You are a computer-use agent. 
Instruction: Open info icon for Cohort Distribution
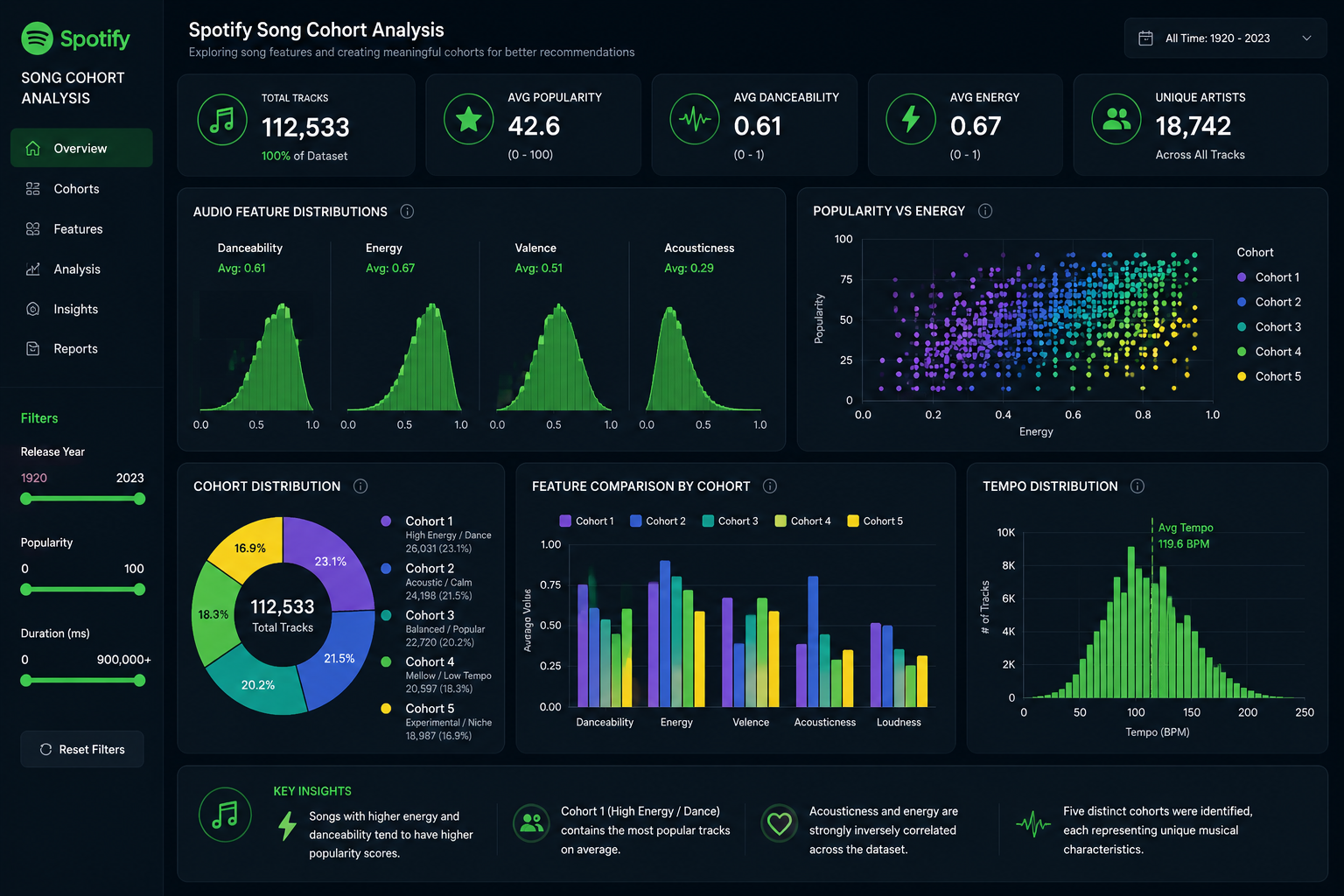[360, 486]
